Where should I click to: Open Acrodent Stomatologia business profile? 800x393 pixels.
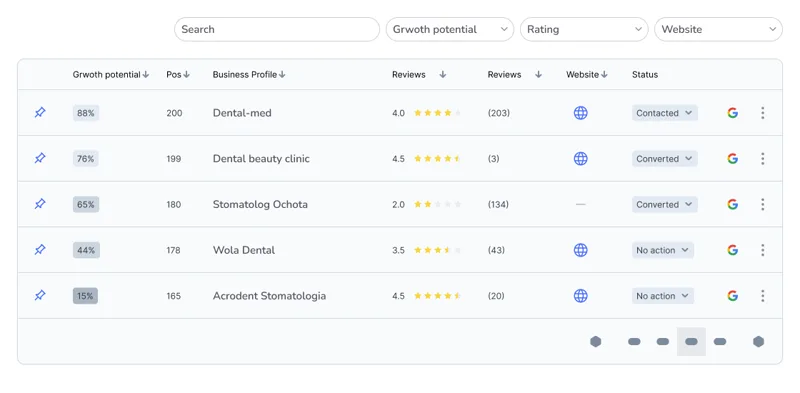tap(269, 296)
